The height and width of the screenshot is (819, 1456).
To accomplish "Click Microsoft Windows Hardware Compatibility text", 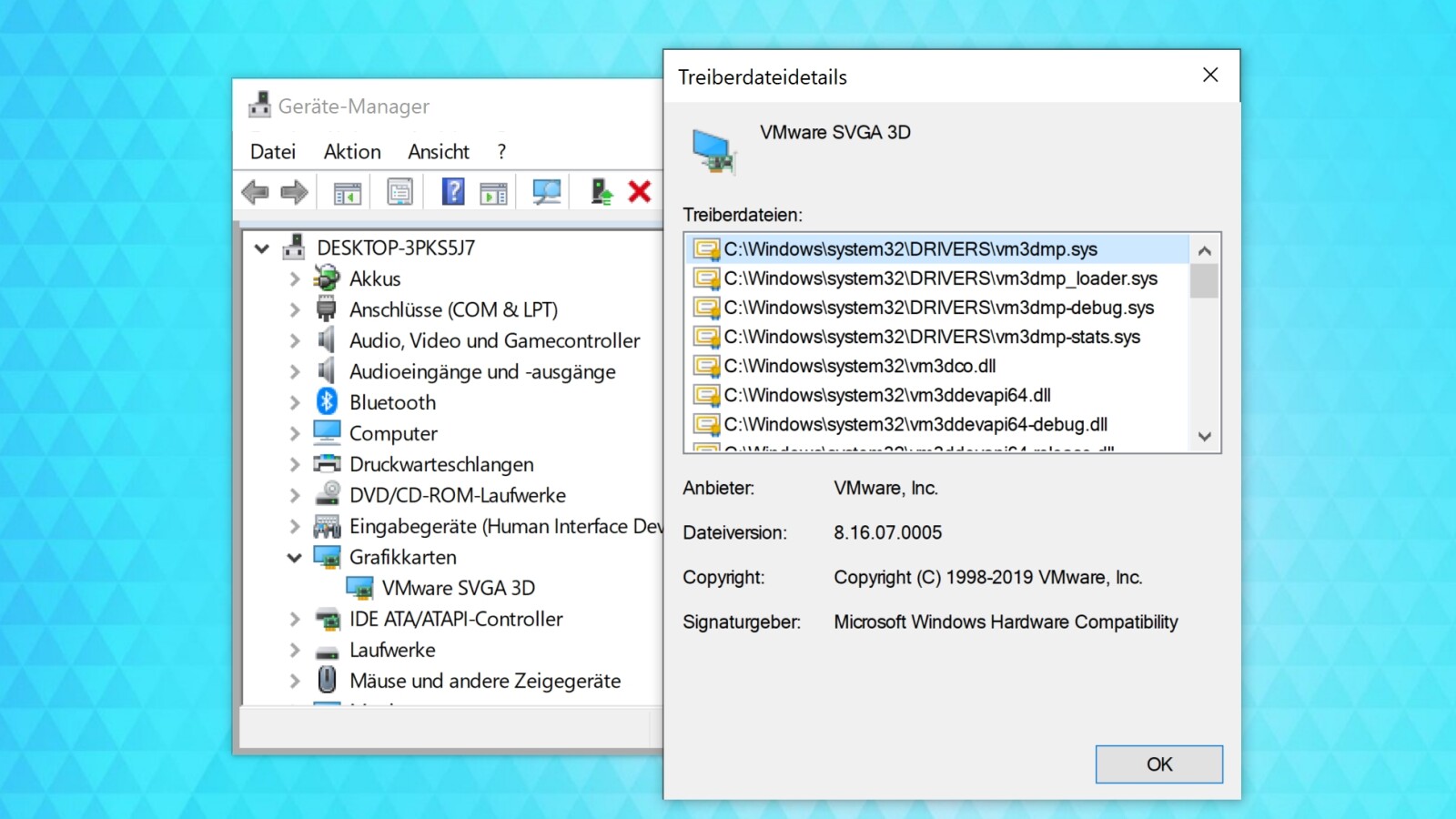I will point(1006,622).
